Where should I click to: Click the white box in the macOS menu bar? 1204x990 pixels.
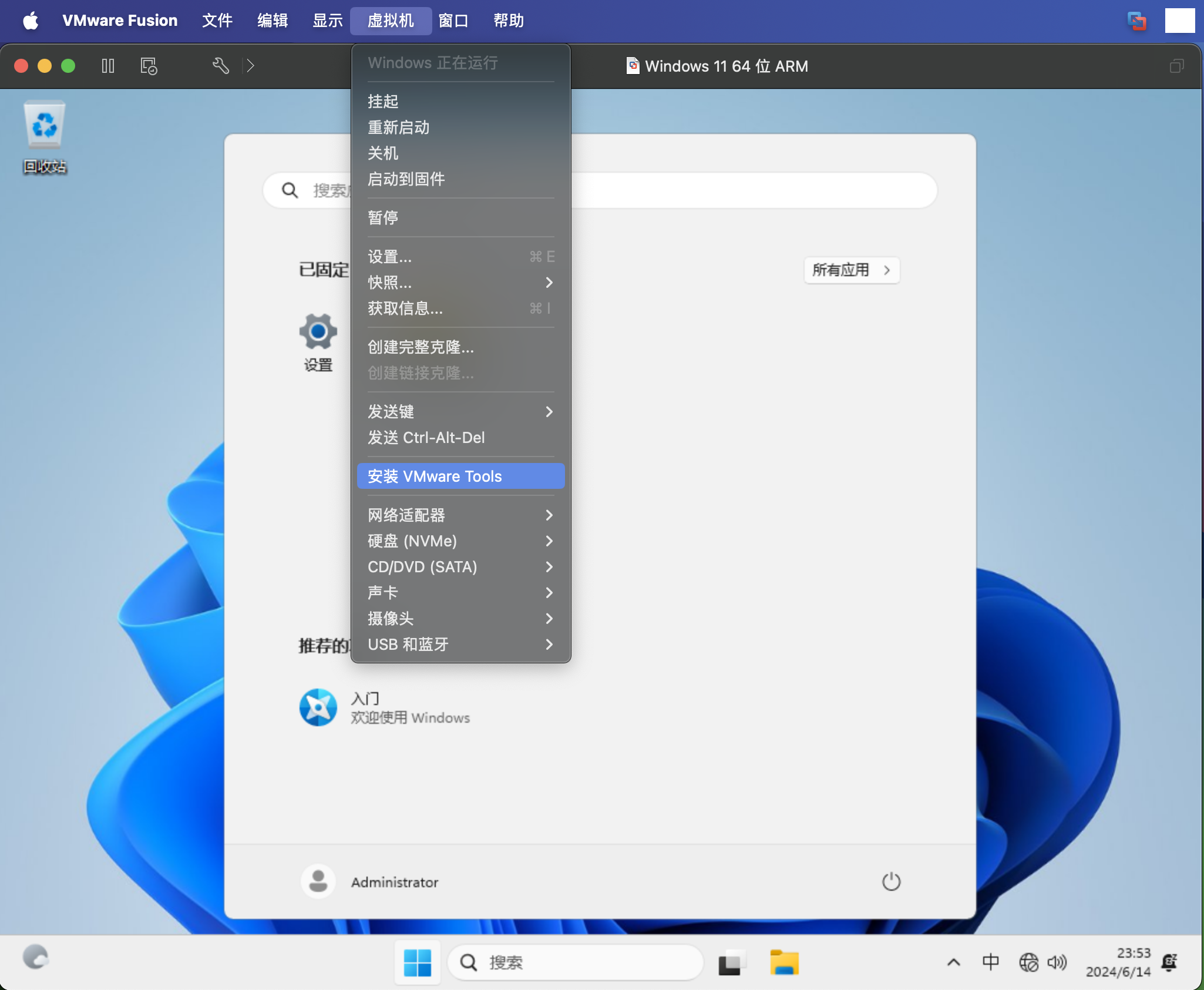(x=1180, y=21)
